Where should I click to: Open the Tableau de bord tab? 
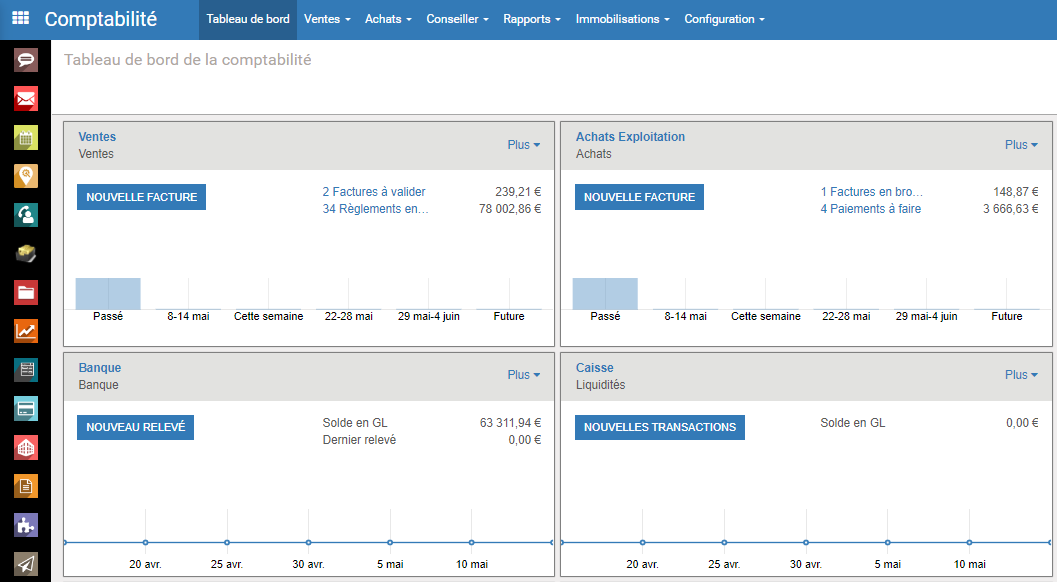[x=247, y=19]
